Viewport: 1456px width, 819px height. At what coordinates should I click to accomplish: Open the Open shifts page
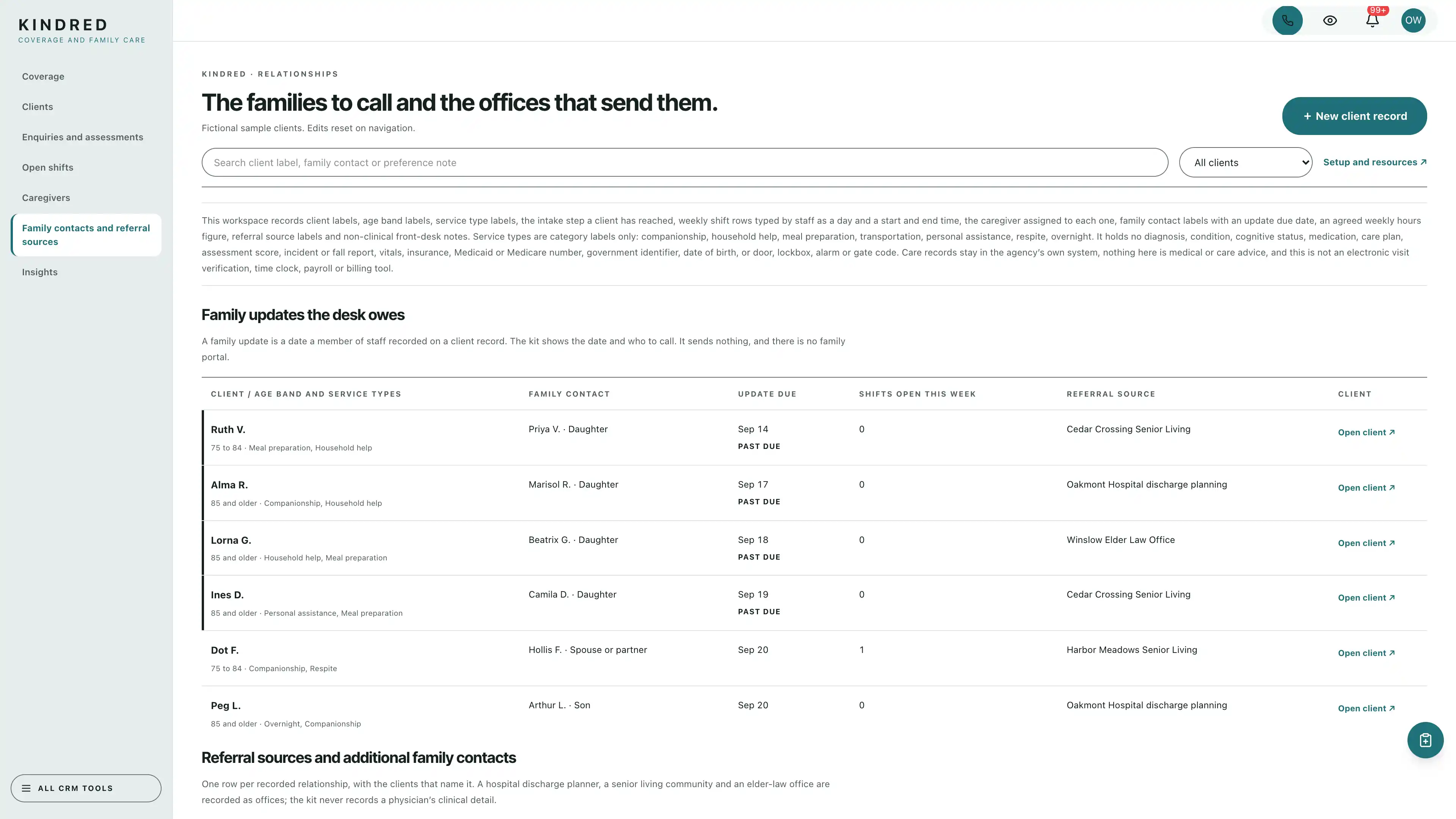[x=47, y=167]
